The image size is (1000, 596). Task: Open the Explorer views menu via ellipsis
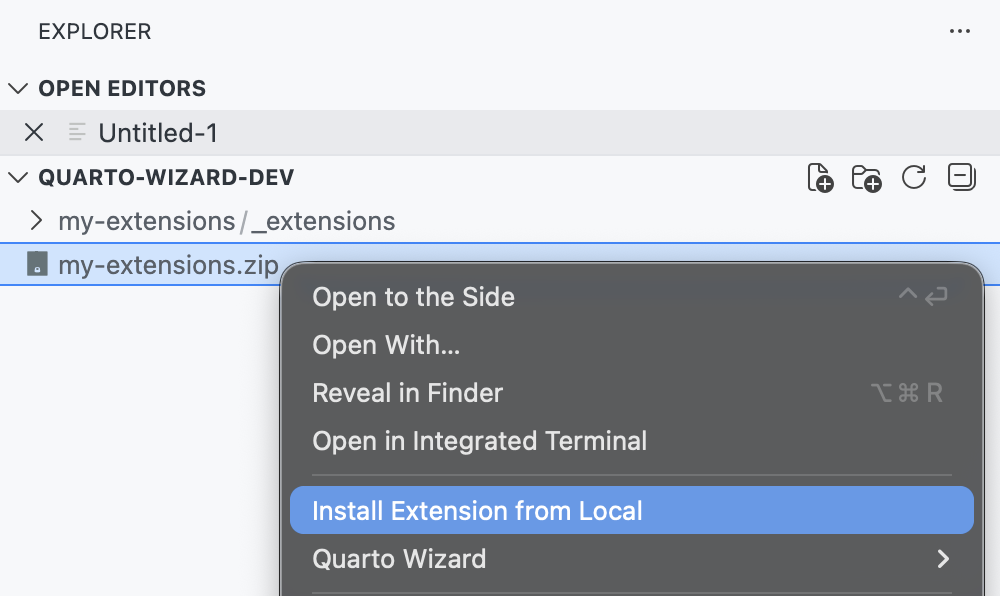point(959,31)
